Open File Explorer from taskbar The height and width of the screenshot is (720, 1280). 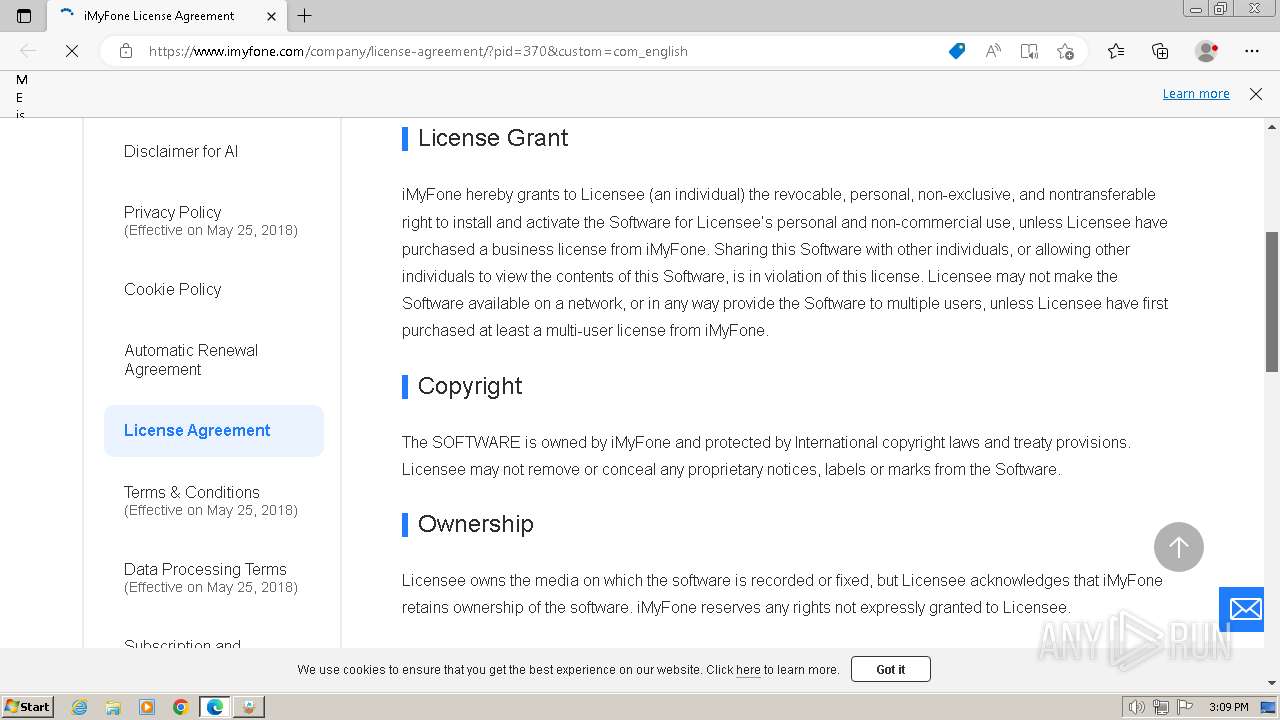[113, 707]
